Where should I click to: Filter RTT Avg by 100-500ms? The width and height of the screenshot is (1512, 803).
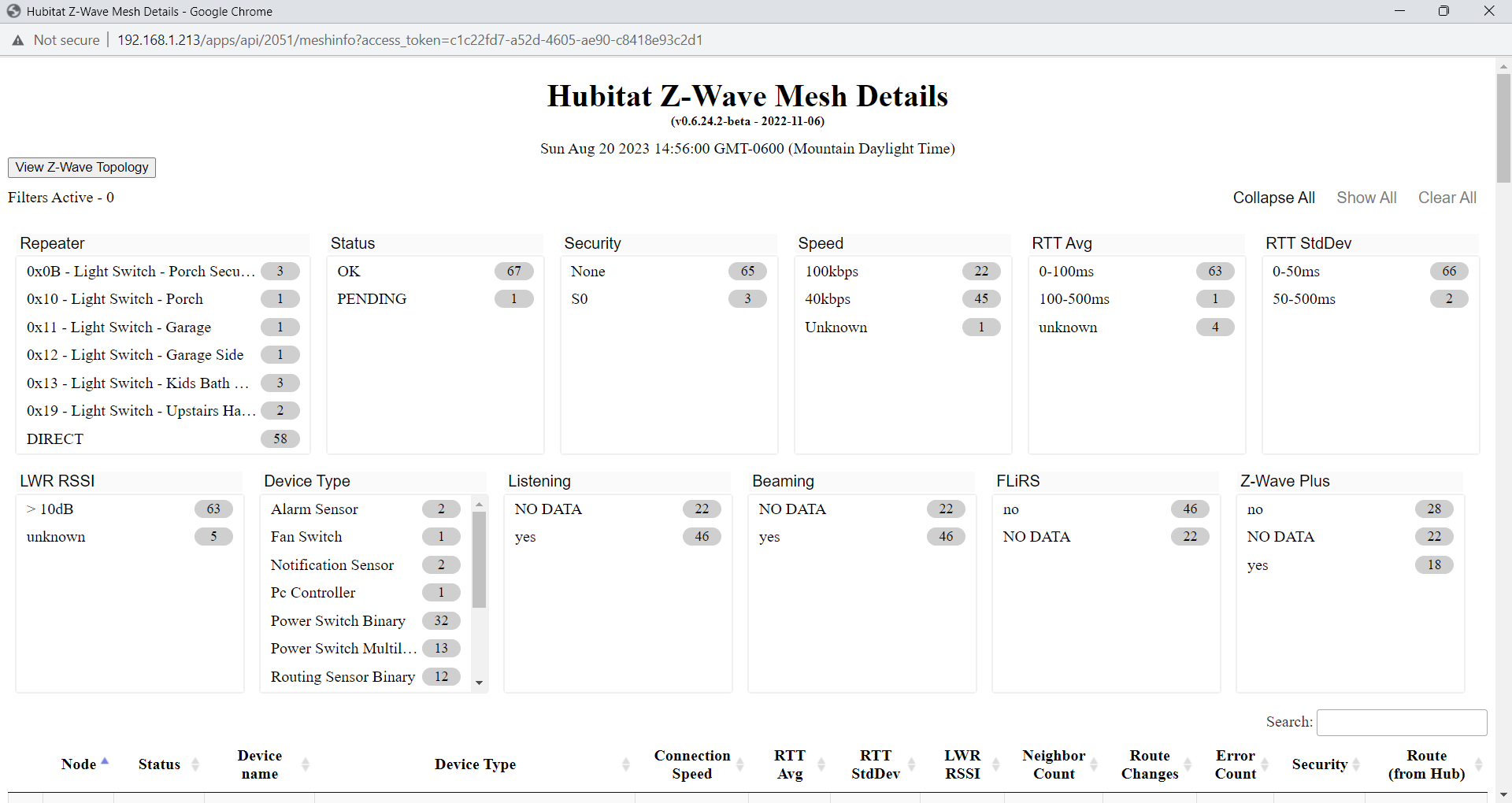pos(1136,299)
